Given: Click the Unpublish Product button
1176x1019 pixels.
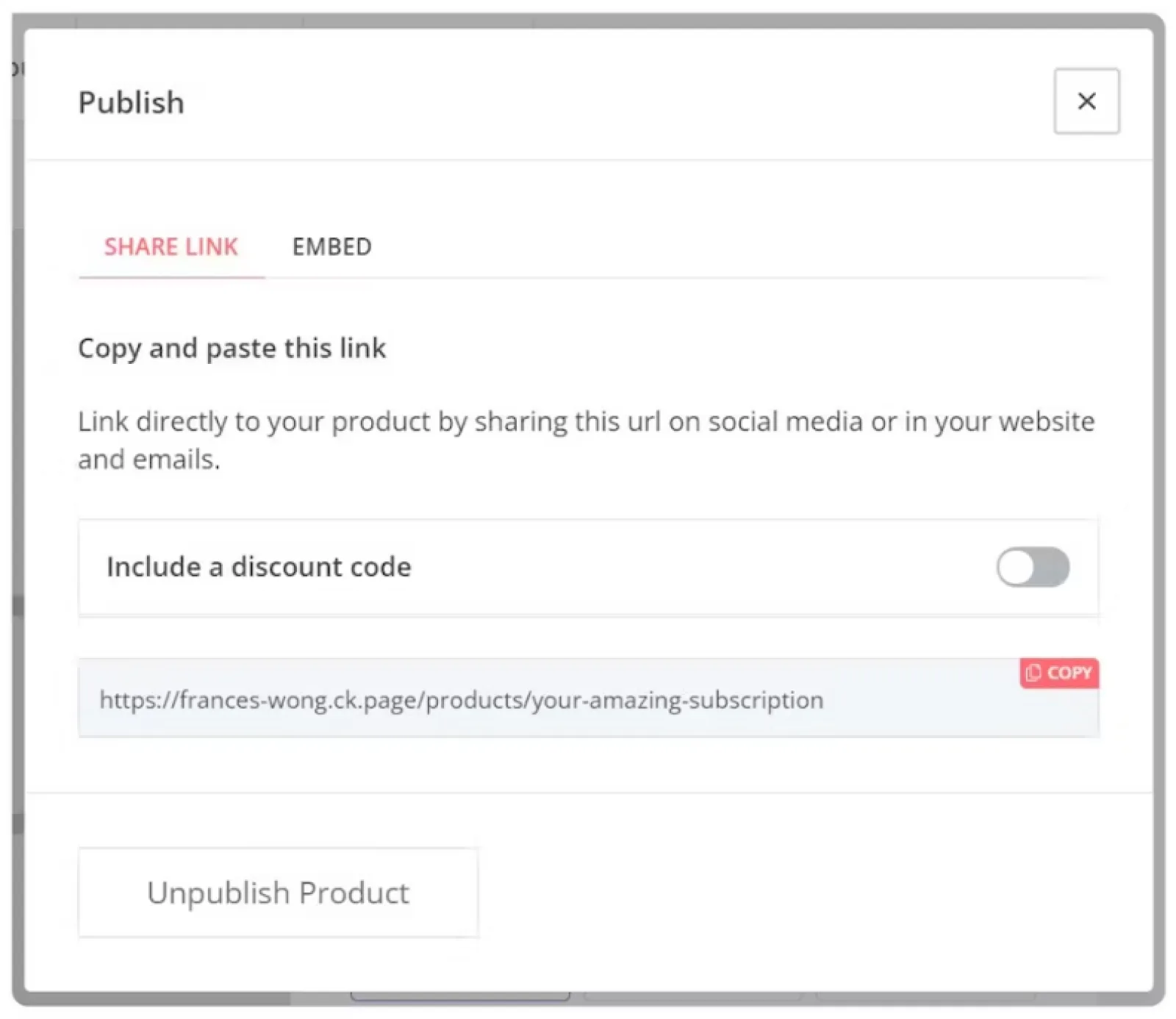Looking at the screenshot, I should (278, 893).
